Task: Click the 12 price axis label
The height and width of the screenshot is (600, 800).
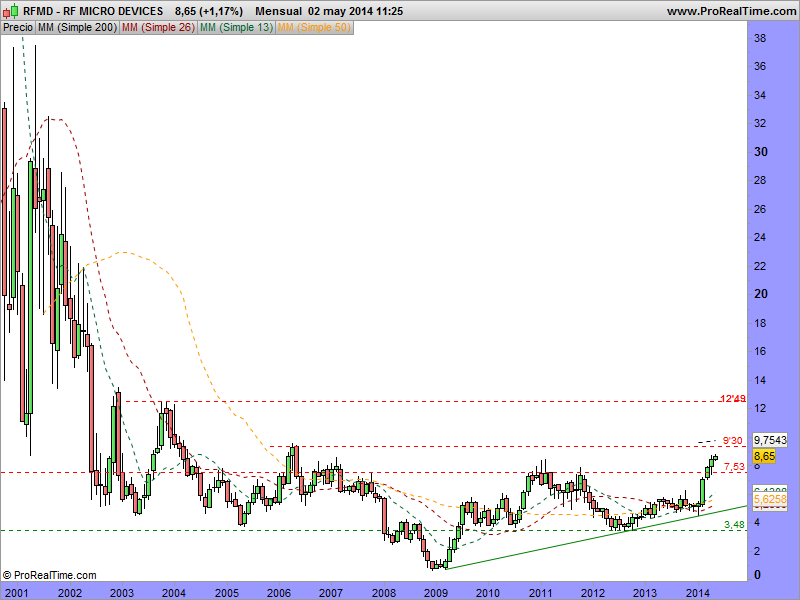Action: [x=760, y=408]
